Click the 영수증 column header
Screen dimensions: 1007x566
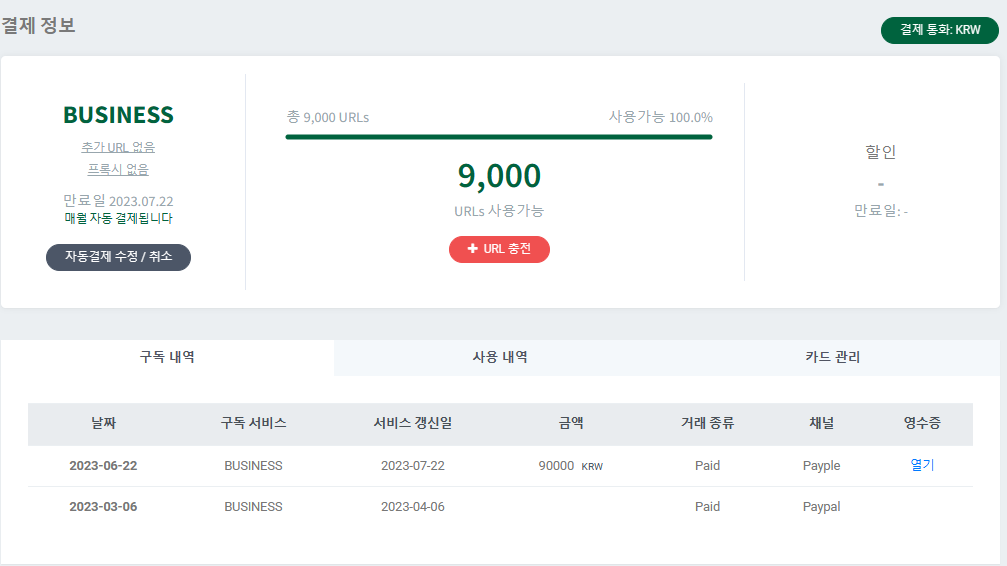point(921,423)
